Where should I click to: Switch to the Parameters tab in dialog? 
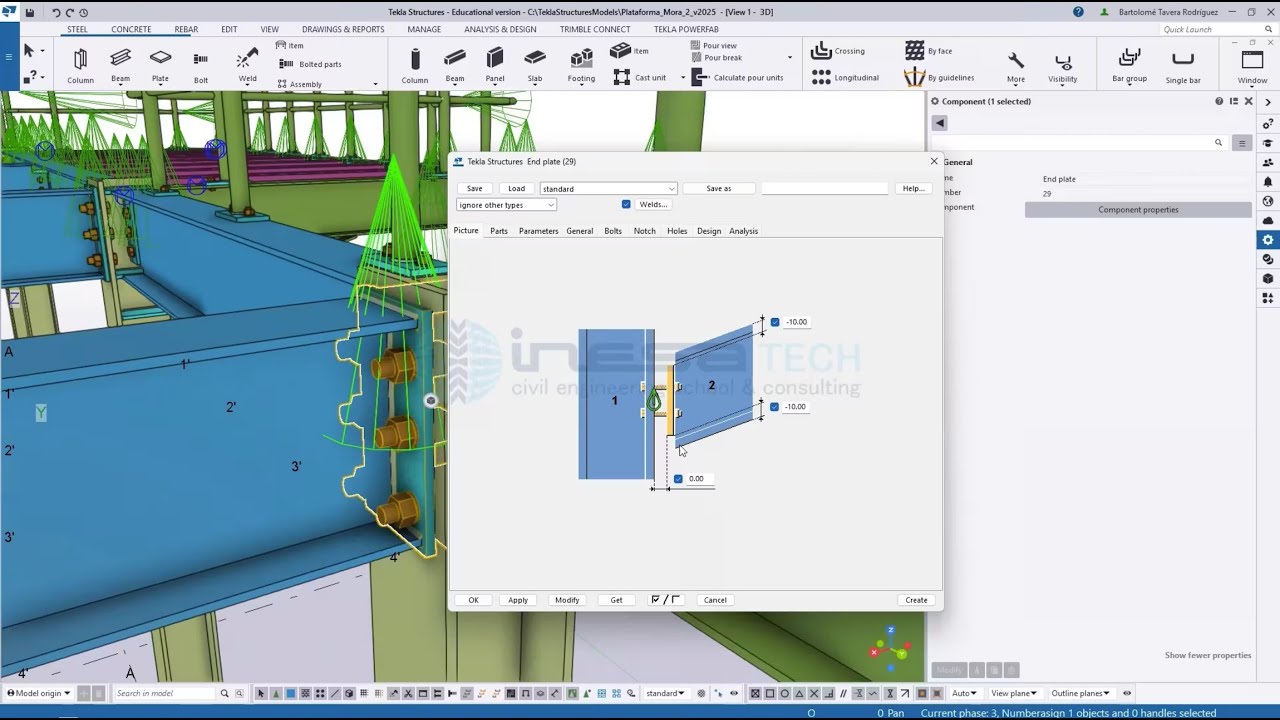click(538, 231)
